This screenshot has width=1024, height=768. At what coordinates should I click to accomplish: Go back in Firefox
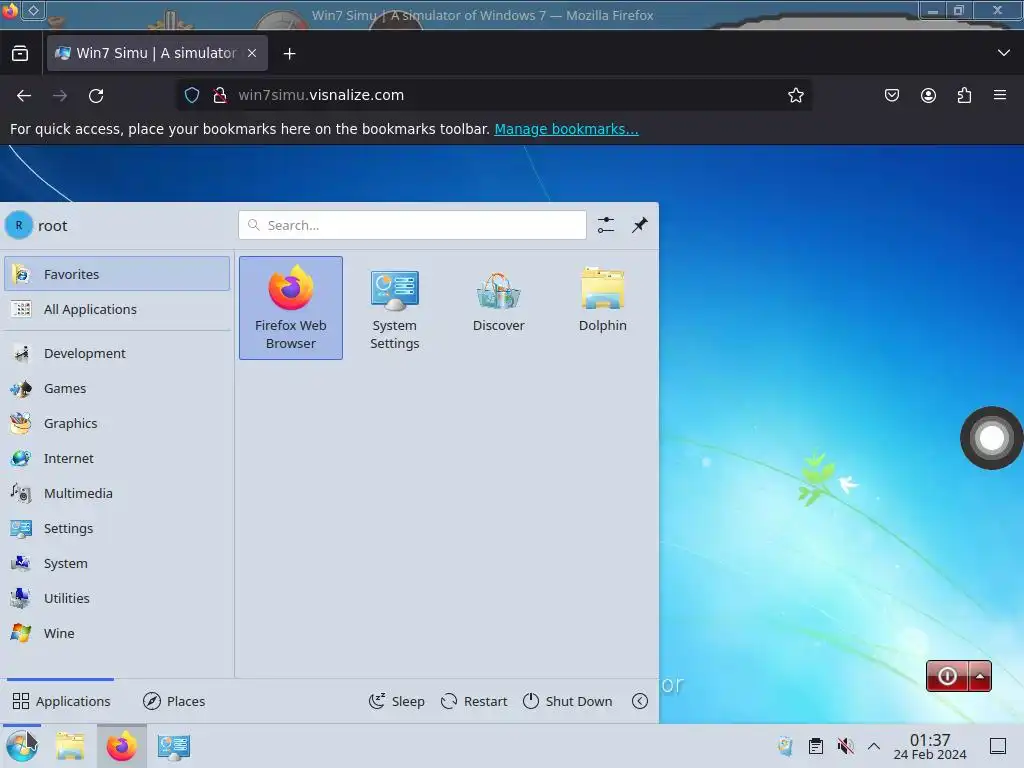(24, 95)
